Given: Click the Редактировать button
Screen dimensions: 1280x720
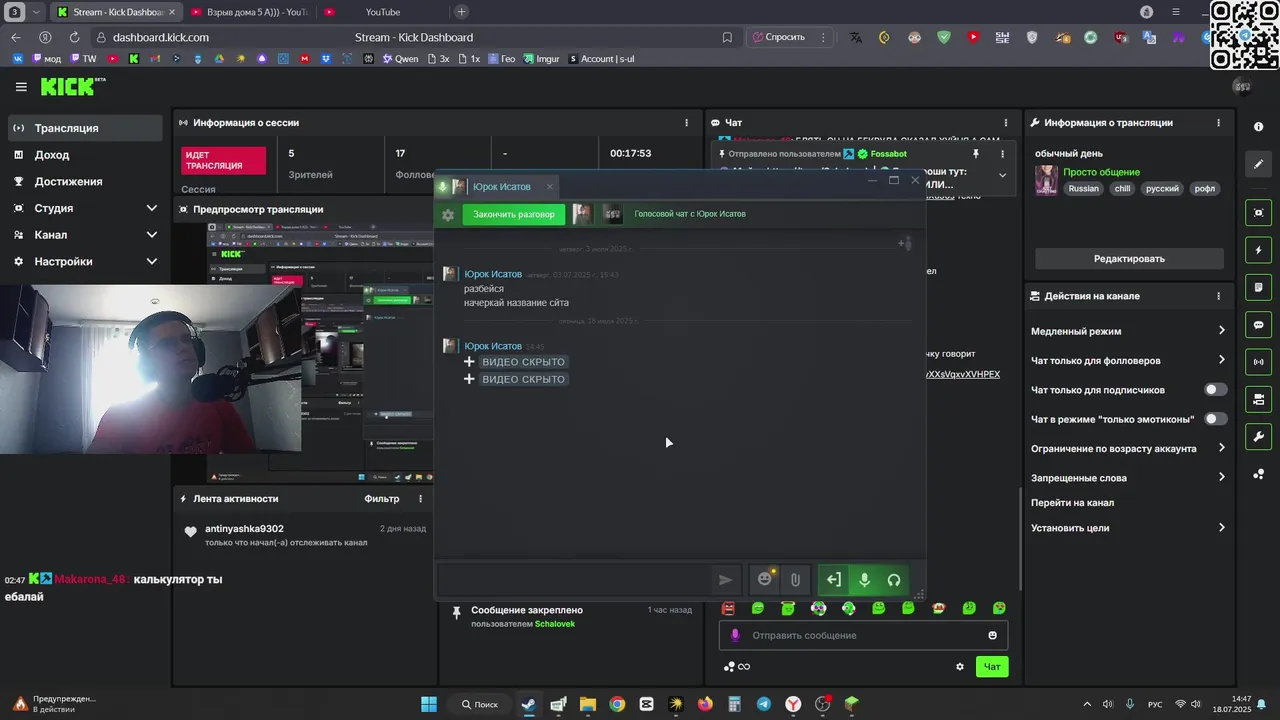Looking at the screenshot, I should (1129, 259).
